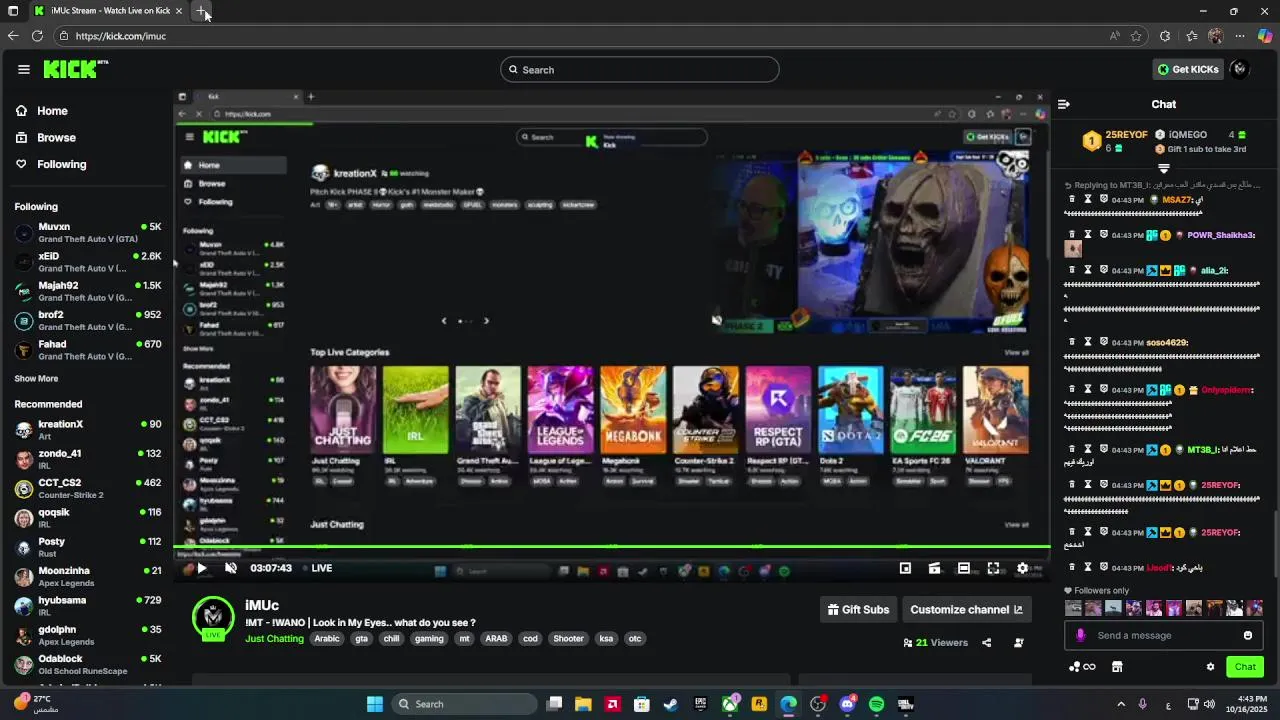Click the green Chat send button
The width and height of the screenshot is (1280, 720).
[x=1245, y=667]
